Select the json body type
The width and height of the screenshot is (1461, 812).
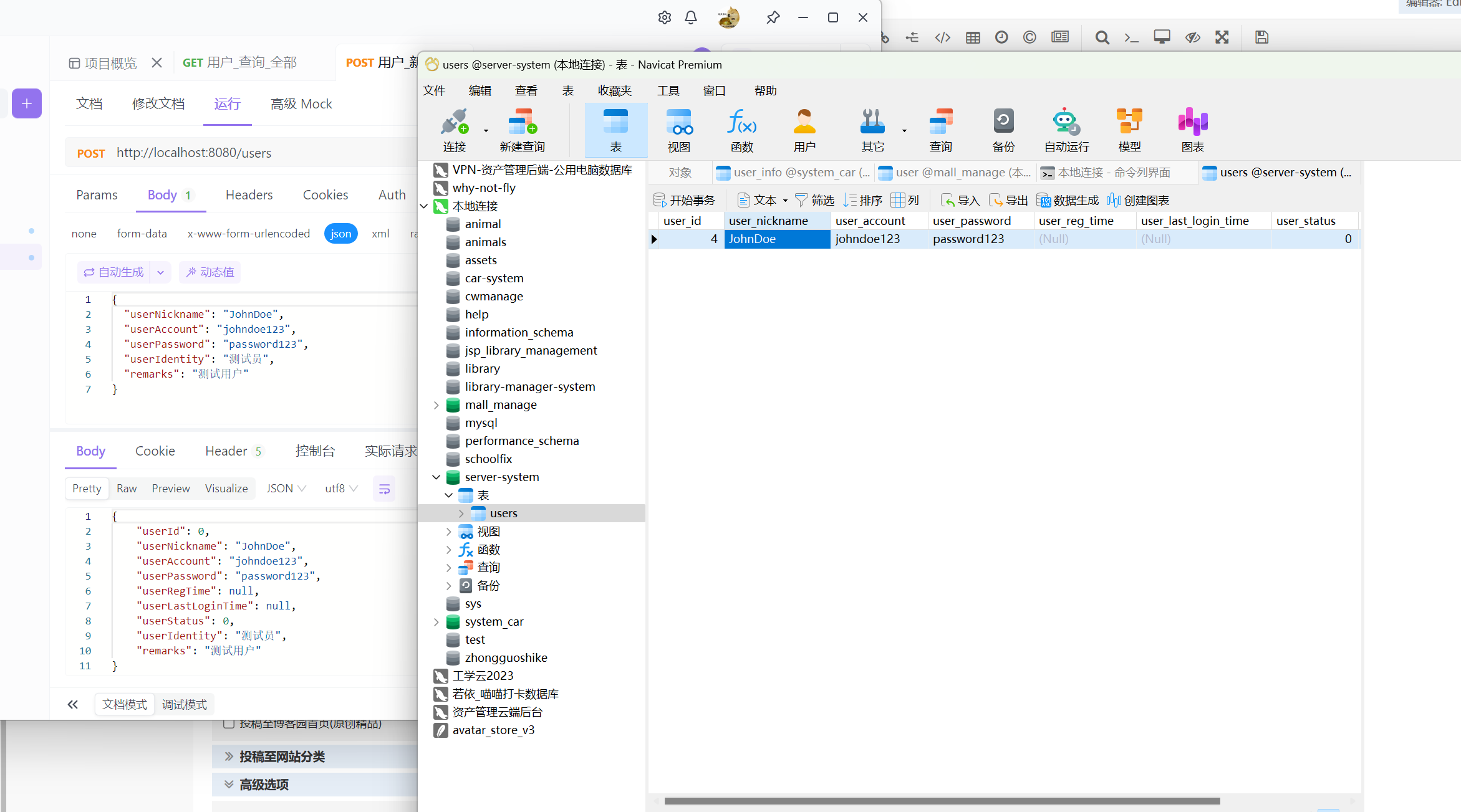[x=340, y=234]
